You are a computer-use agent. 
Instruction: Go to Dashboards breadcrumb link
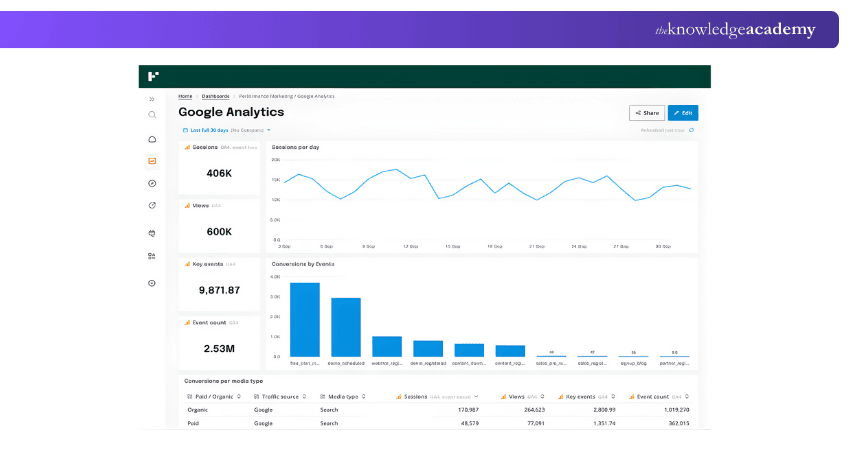pyautogui.click(x=215, y=97)
